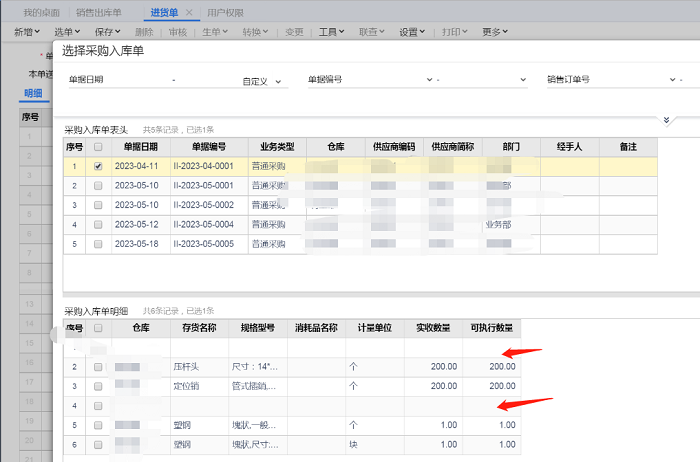700x462 pixels.
Task: Select all rows via the 采购入库单表头 header checkbox
Action: [x=98, y=147]
